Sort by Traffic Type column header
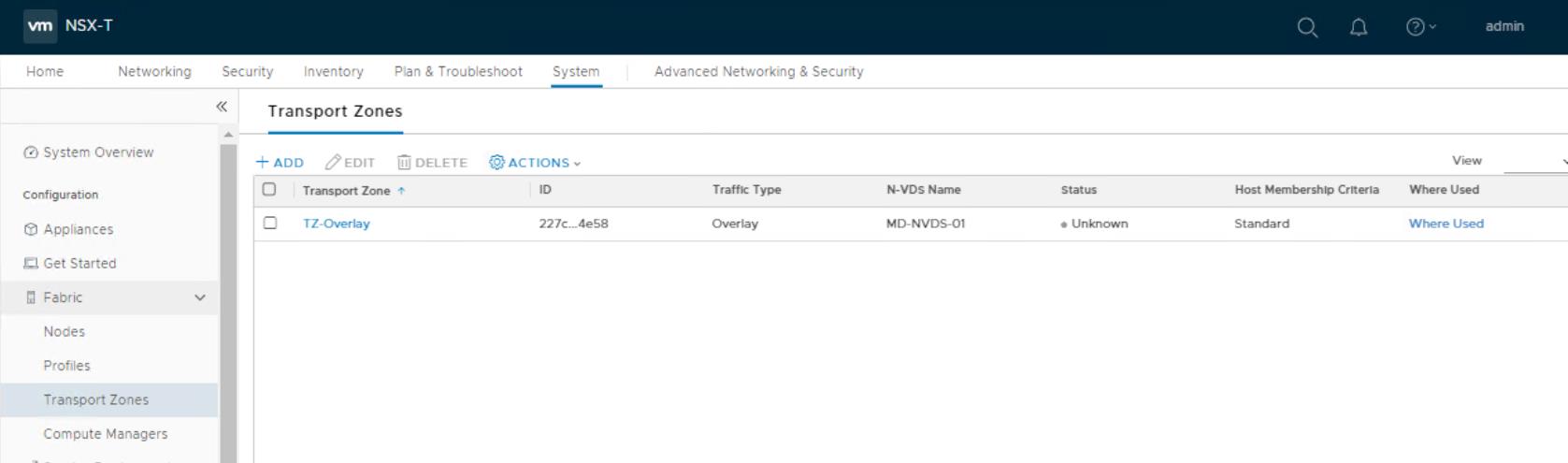The width and height of the screenshot is (1568, 463). [x=746, y=190]
